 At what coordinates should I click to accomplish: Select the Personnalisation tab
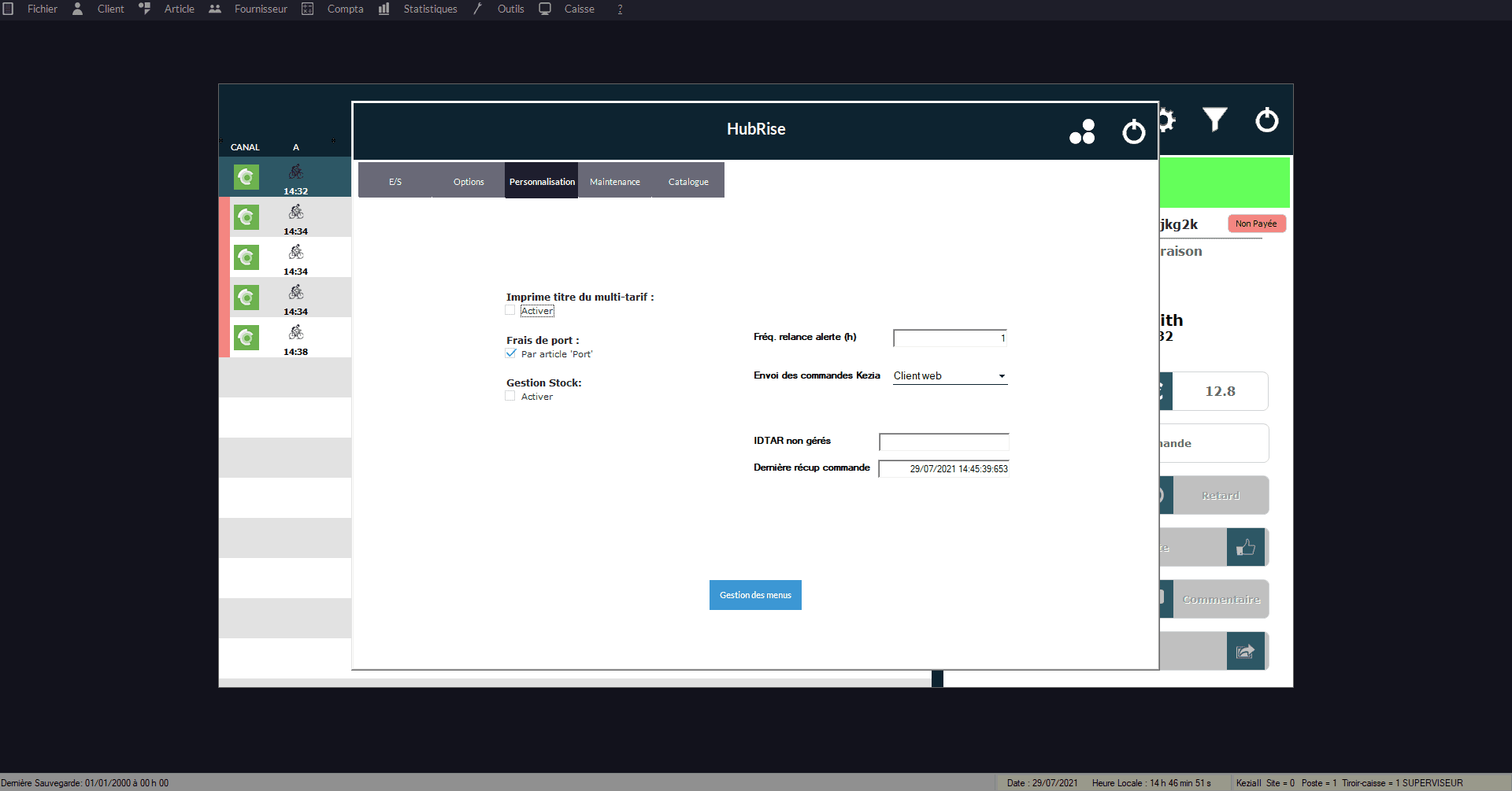pyautogui.click(x=542, y=181)
